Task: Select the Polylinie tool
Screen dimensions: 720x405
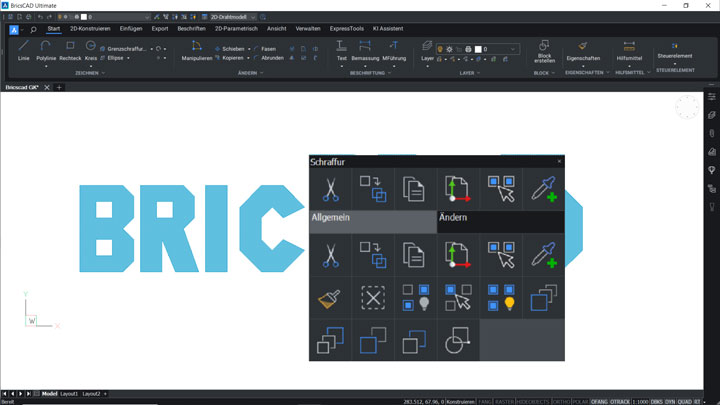Action: point(46,51)
